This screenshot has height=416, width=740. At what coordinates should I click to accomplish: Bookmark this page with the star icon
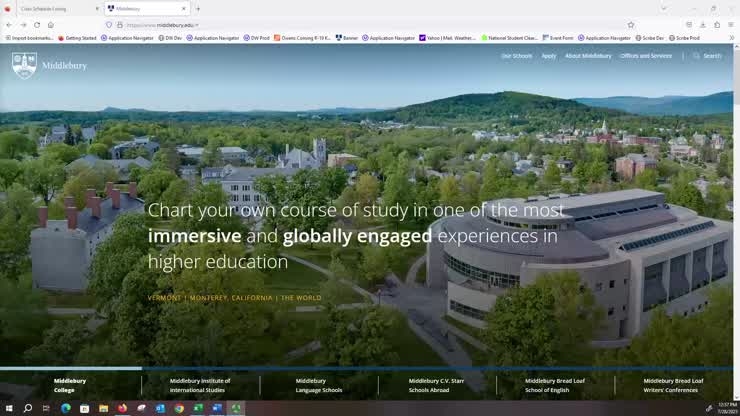(x=631, y=25)
